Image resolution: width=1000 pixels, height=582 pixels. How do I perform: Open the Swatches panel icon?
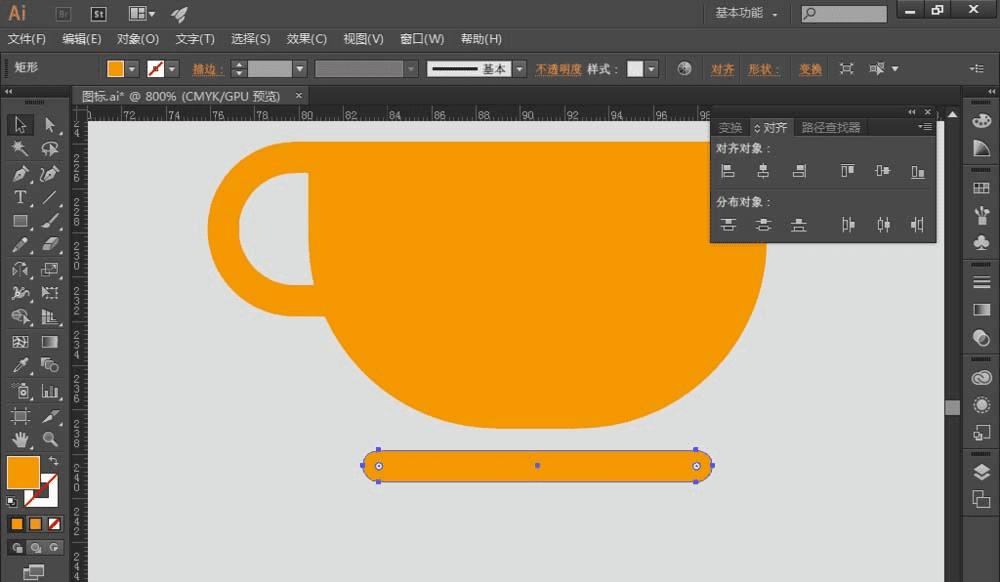981,188
